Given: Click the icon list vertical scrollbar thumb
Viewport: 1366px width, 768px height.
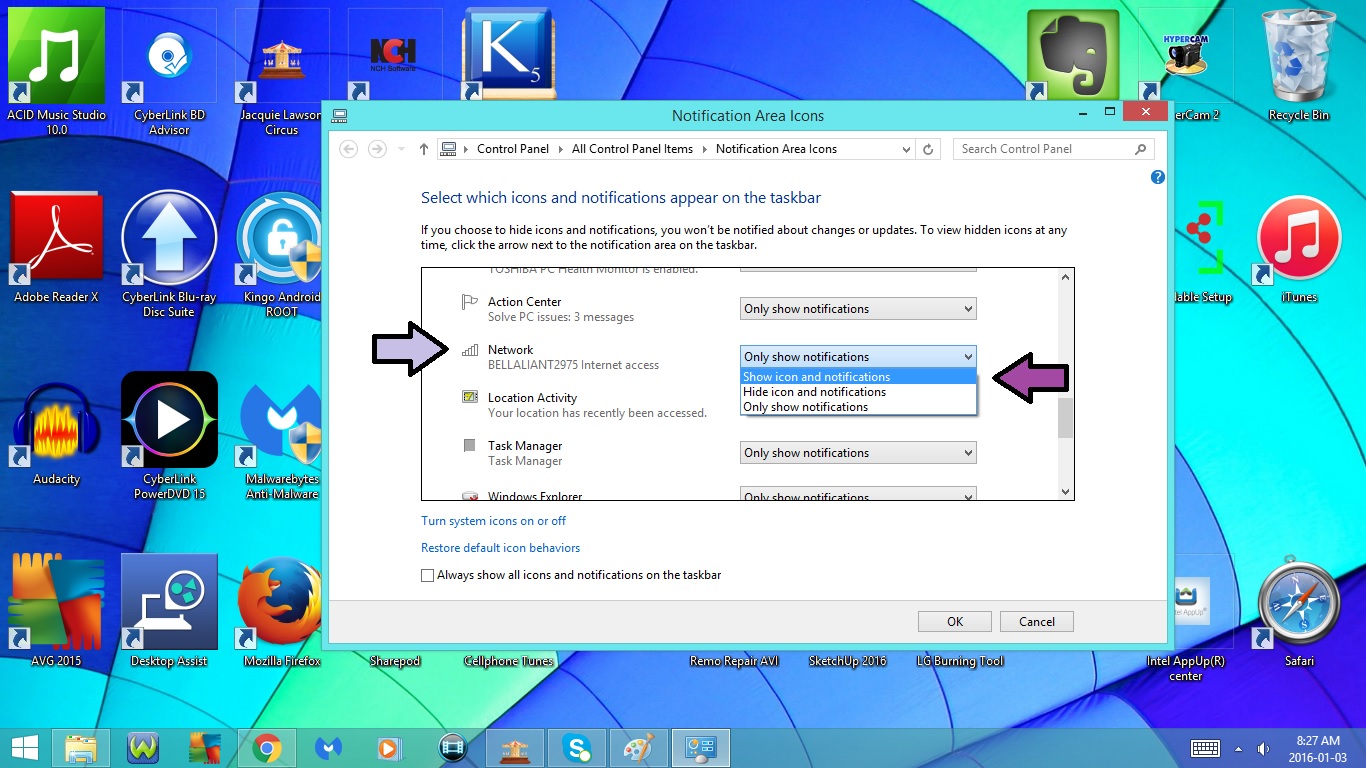Looking at the screenshot, I should coord(1065,418).
